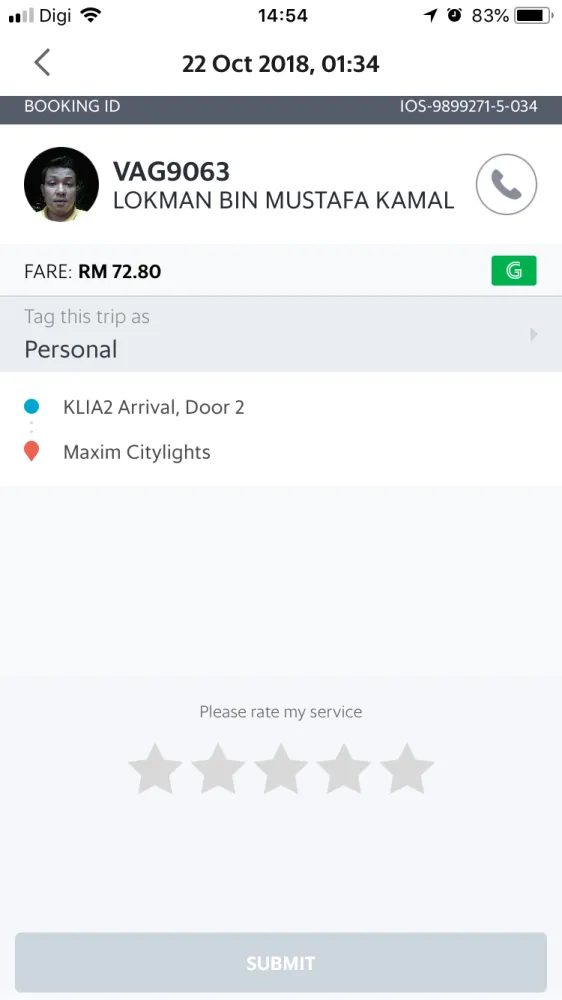Tap the green GrabPay G icon
The width and height of the screenshot is (562, 1000).
click(x=514, y=270)
